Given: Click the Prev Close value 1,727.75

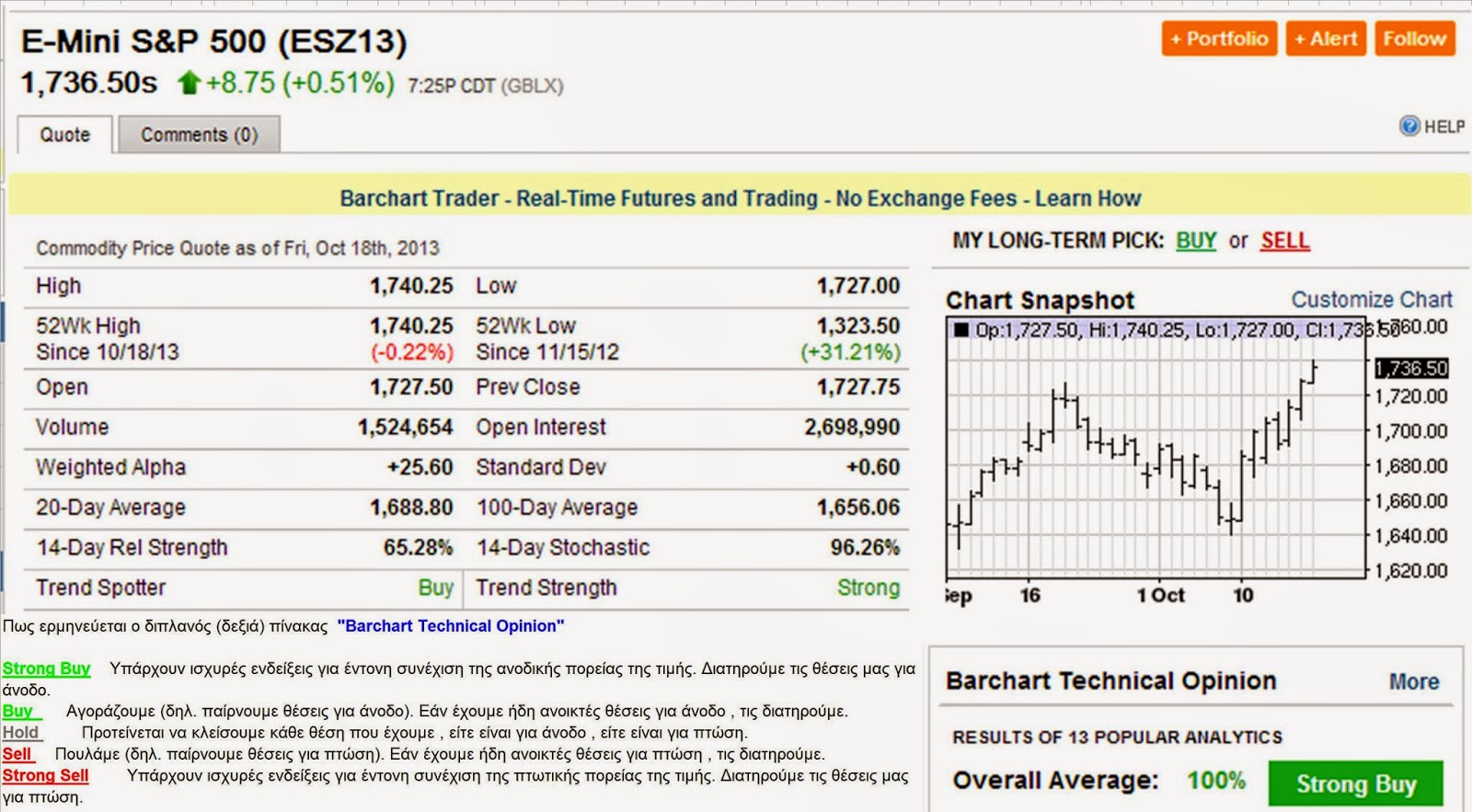Looking at the screenshot, I should coord(858,387).
